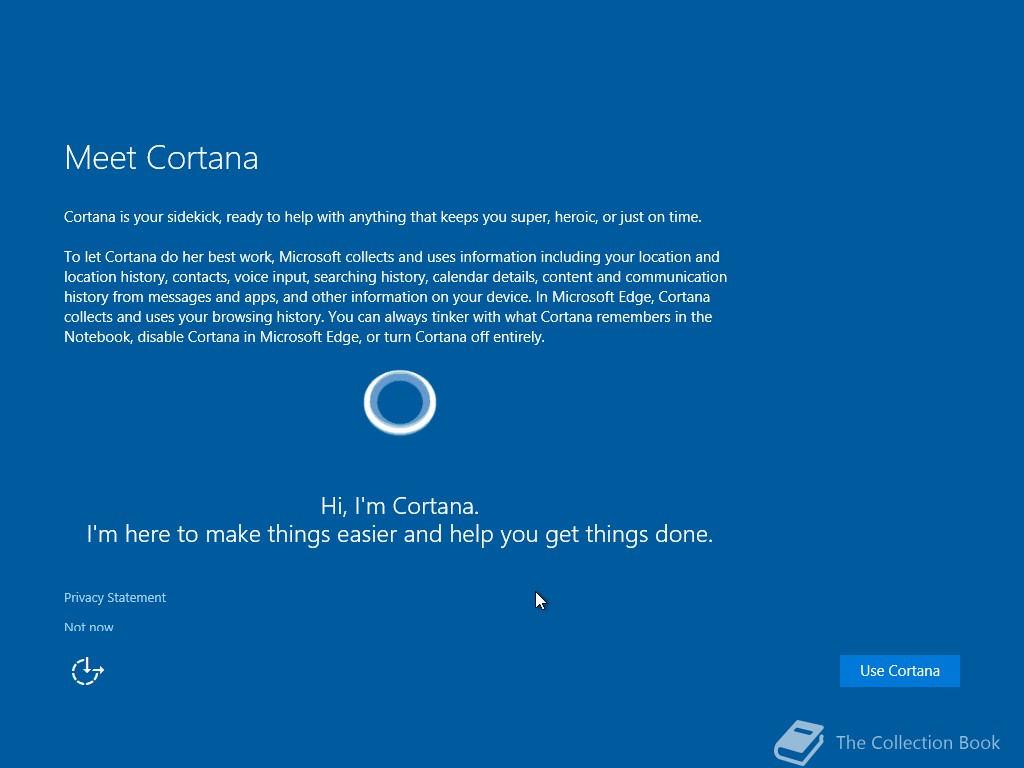
Task: Click the paragraph about Microsoft collecting information
Action: pos(396,297)
